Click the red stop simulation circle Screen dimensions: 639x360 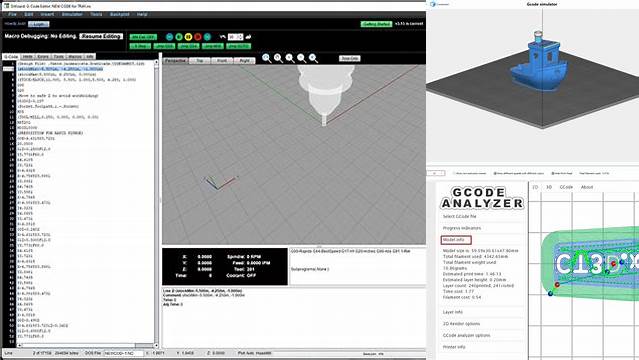coord(198,37)
